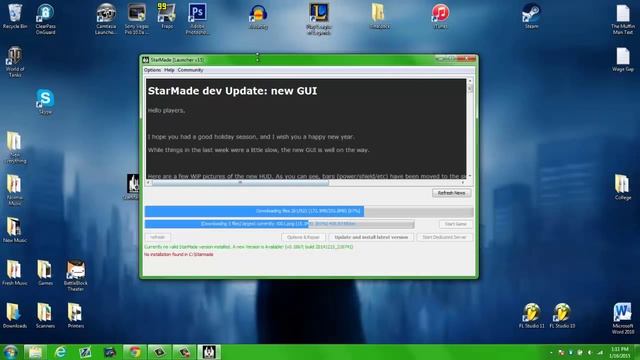Screen dimensions: 640x360
Task: Click the Start Dedicated Server button
Action: click(x=444, y=237)
